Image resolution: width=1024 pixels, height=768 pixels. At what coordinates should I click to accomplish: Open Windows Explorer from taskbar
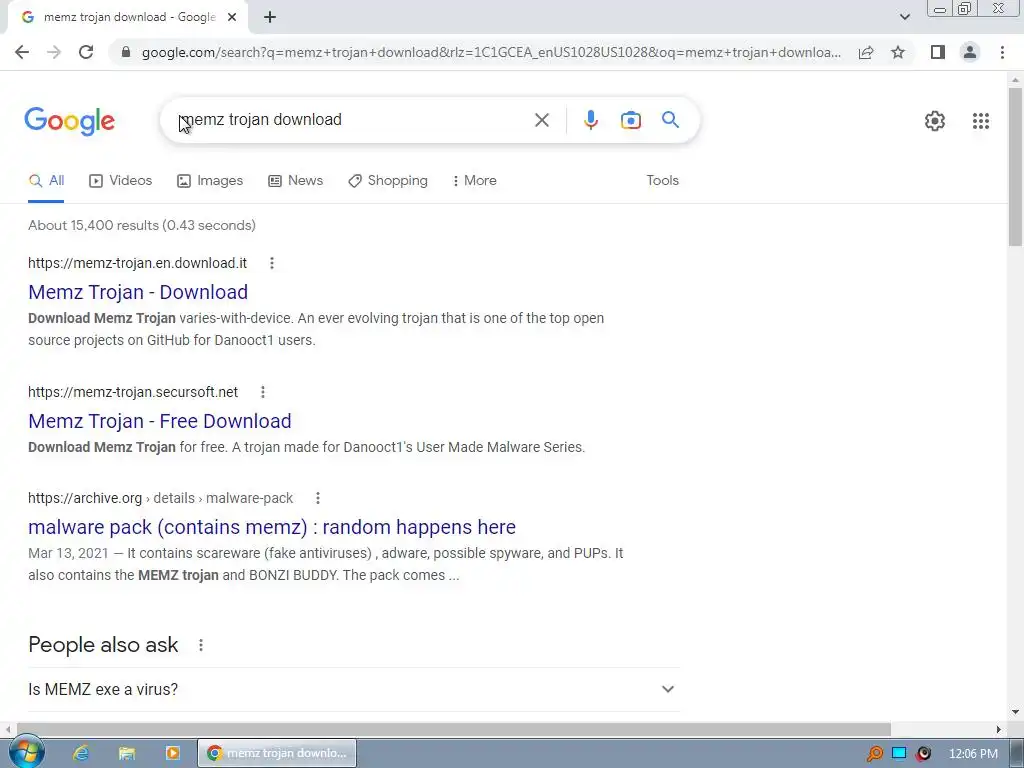[127, 753]
